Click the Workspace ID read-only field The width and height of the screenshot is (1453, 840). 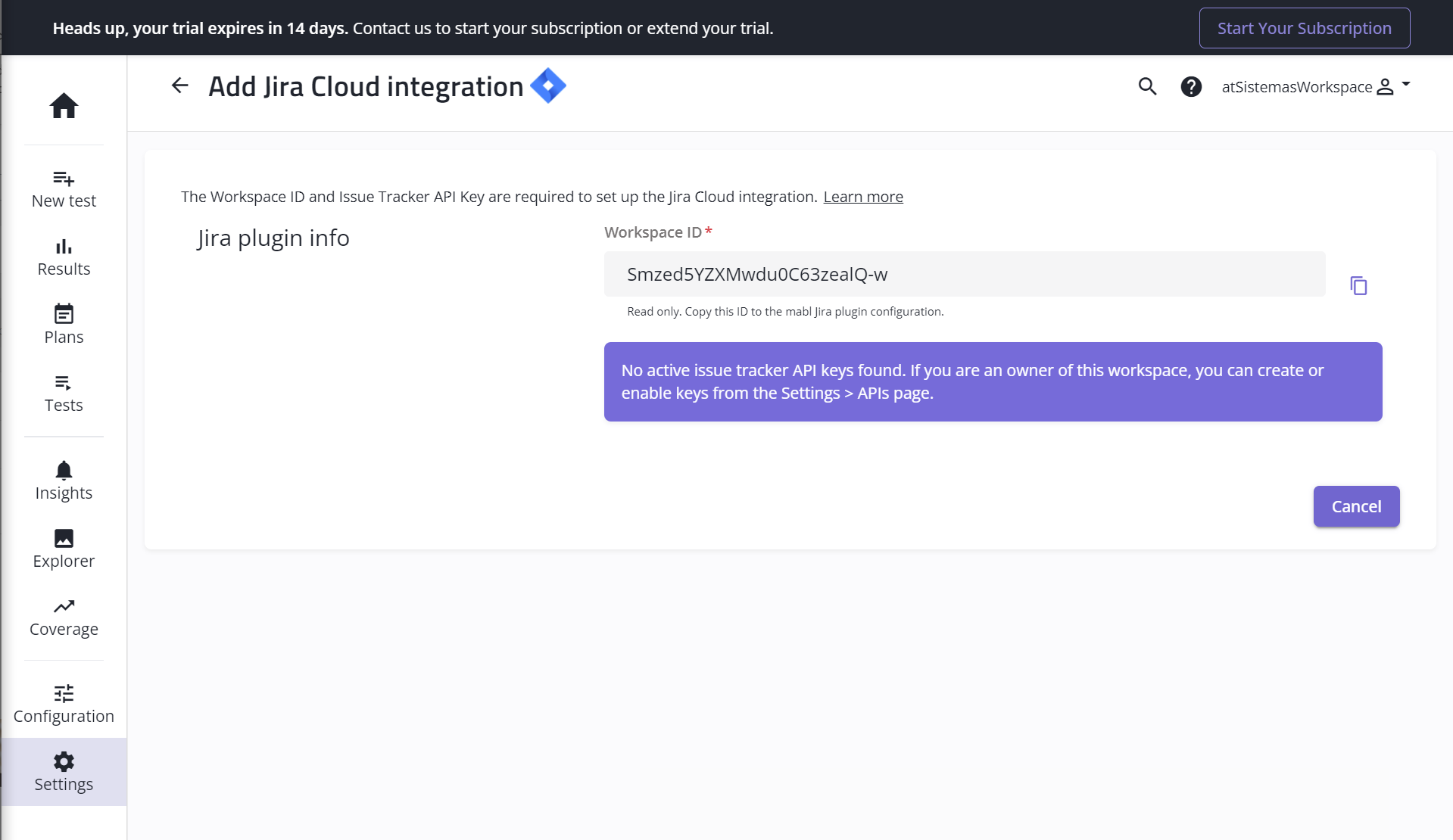pos(964,274)
